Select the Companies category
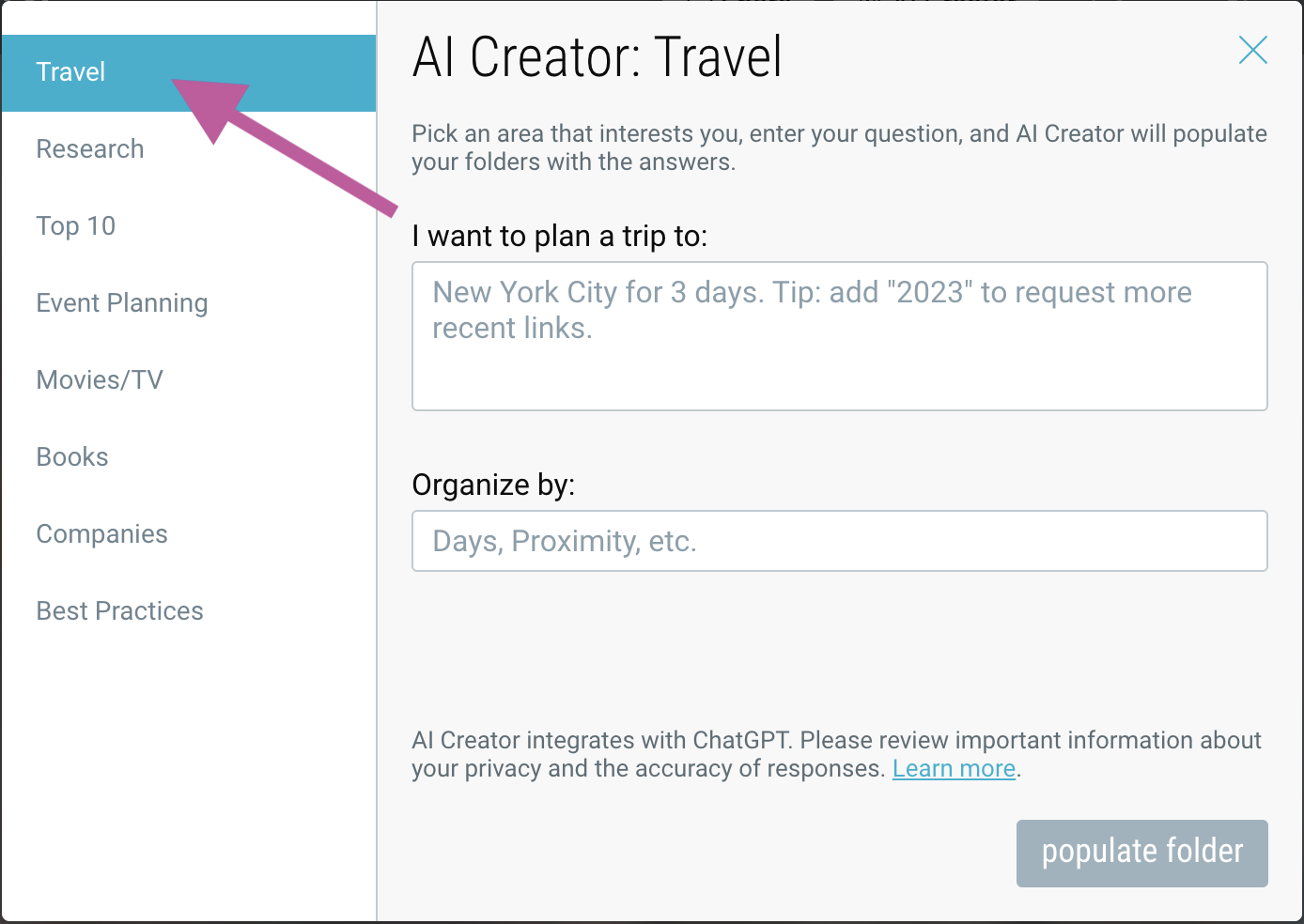Image resolution: width=1304 pixels, height=924 pixels. click(101, 533)
